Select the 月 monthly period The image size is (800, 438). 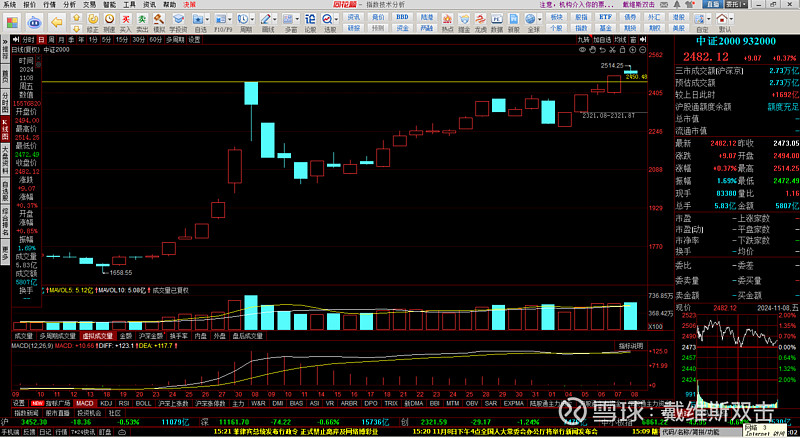point(61,40)
